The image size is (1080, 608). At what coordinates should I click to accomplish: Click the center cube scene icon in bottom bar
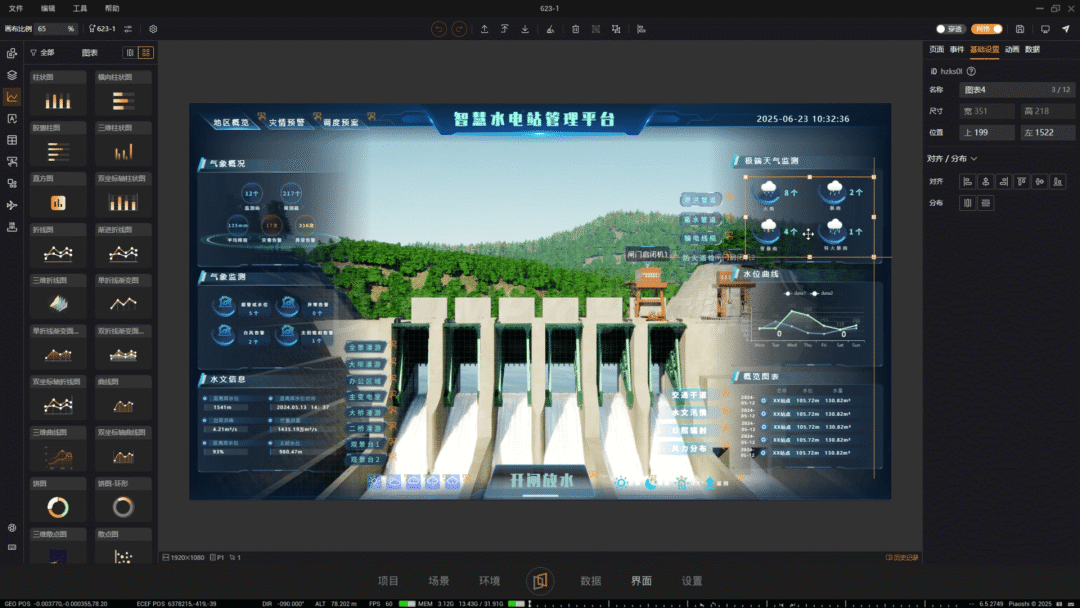[x=540, y=581]
